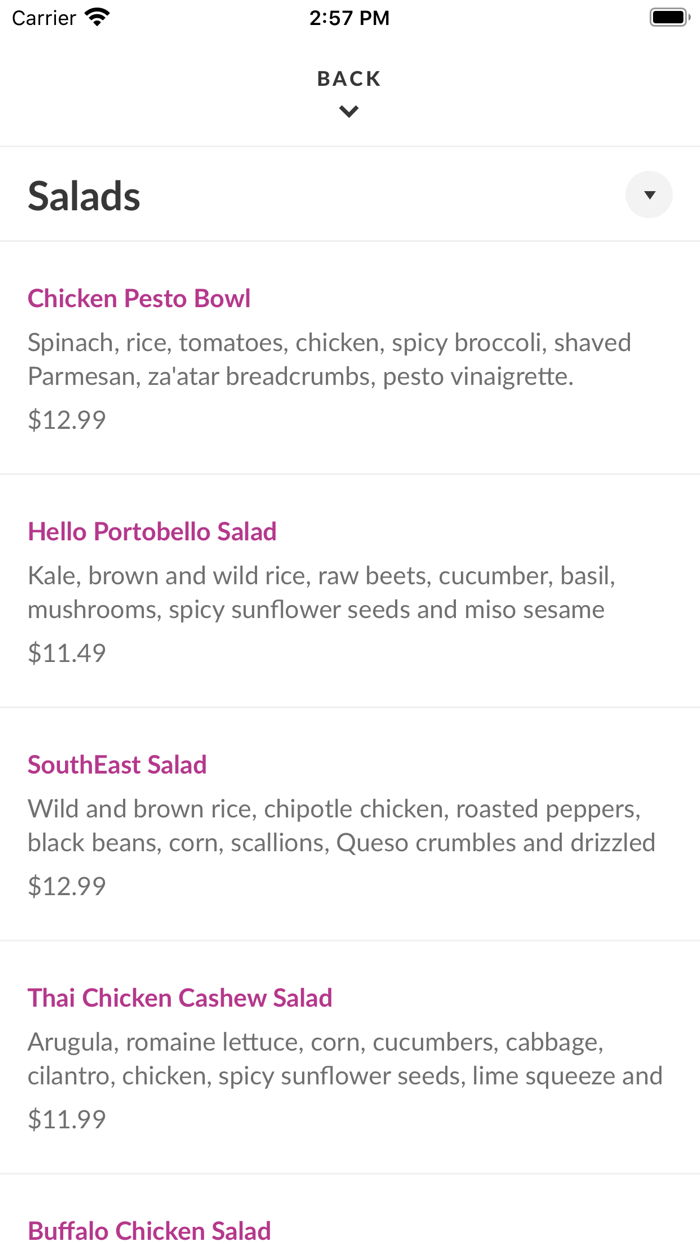The width and height of the screenshot is (700, 1244).
Task: Open the Hello Portobello Salad item
Action: pos(152,531)
